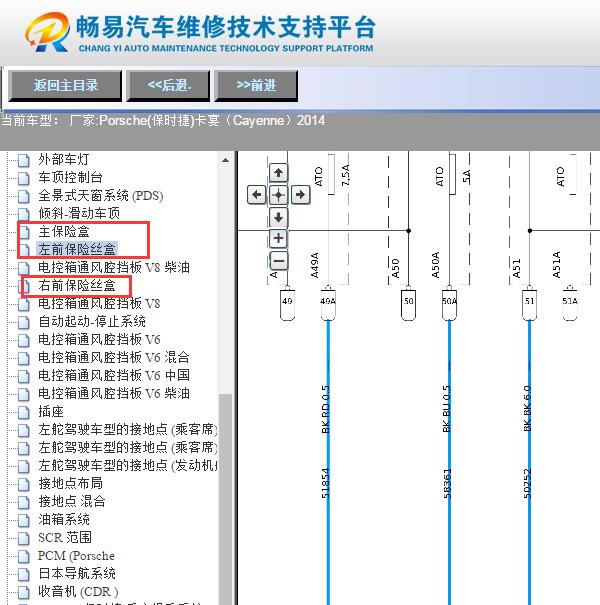Click document icon beside PCM (Porsche
Image resolution: width=600 pixels, height=605 pixels.
click(24, 556)
